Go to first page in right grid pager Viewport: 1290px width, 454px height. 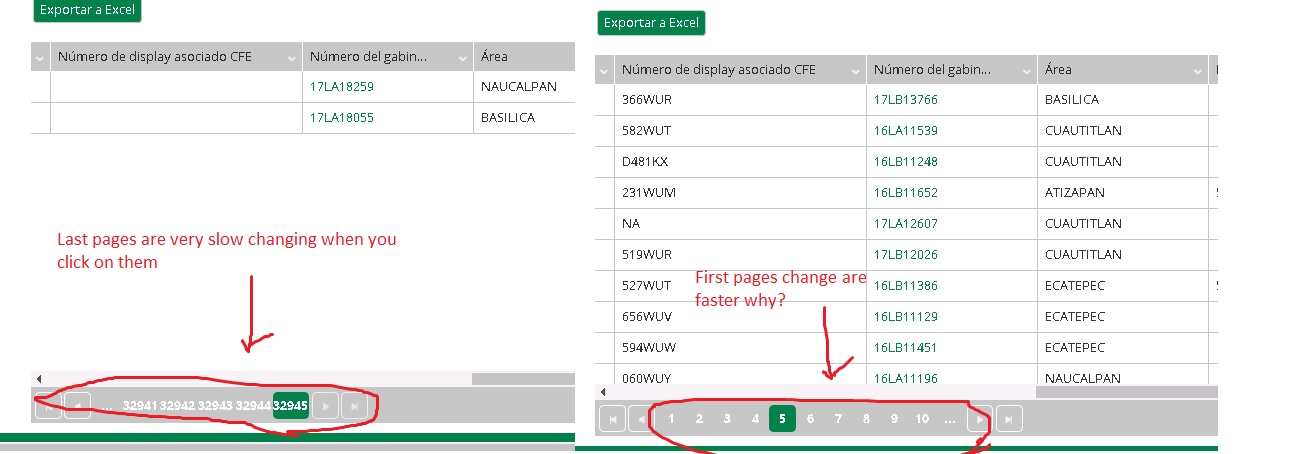(612, 419)
